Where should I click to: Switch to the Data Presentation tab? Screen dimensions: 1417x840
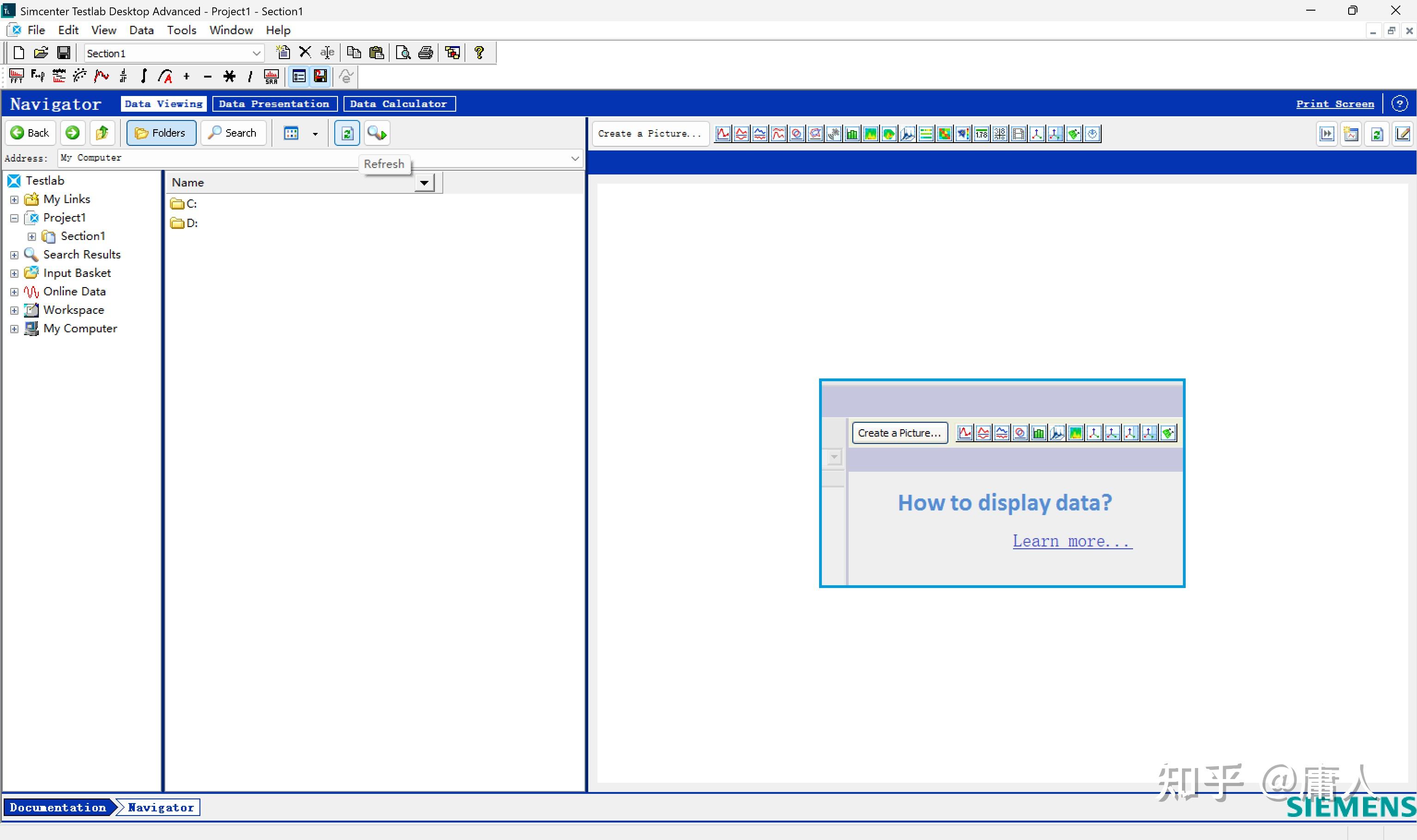click(x=274, y=103)
